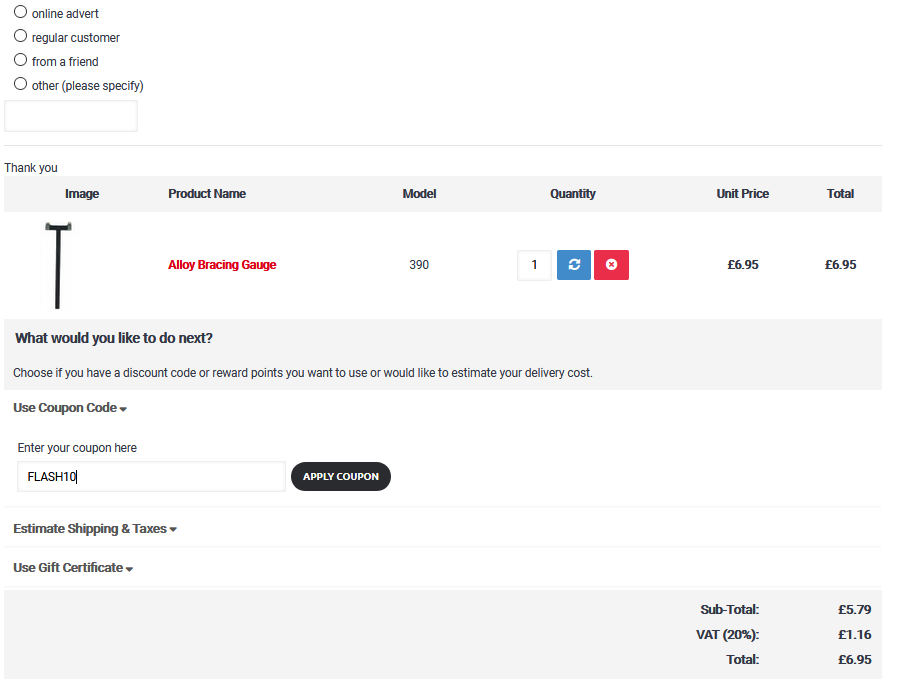
Task: Select the online advert radio option
Action: 20,12
